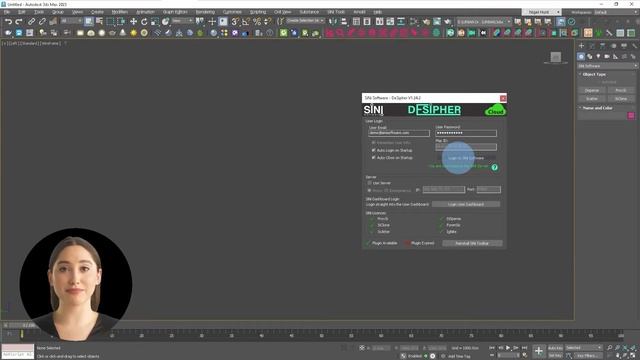Image resolution: width=640 pixels, height=360 pixels.
Task: Go to the end frame
Action: [x=524, y=348]
